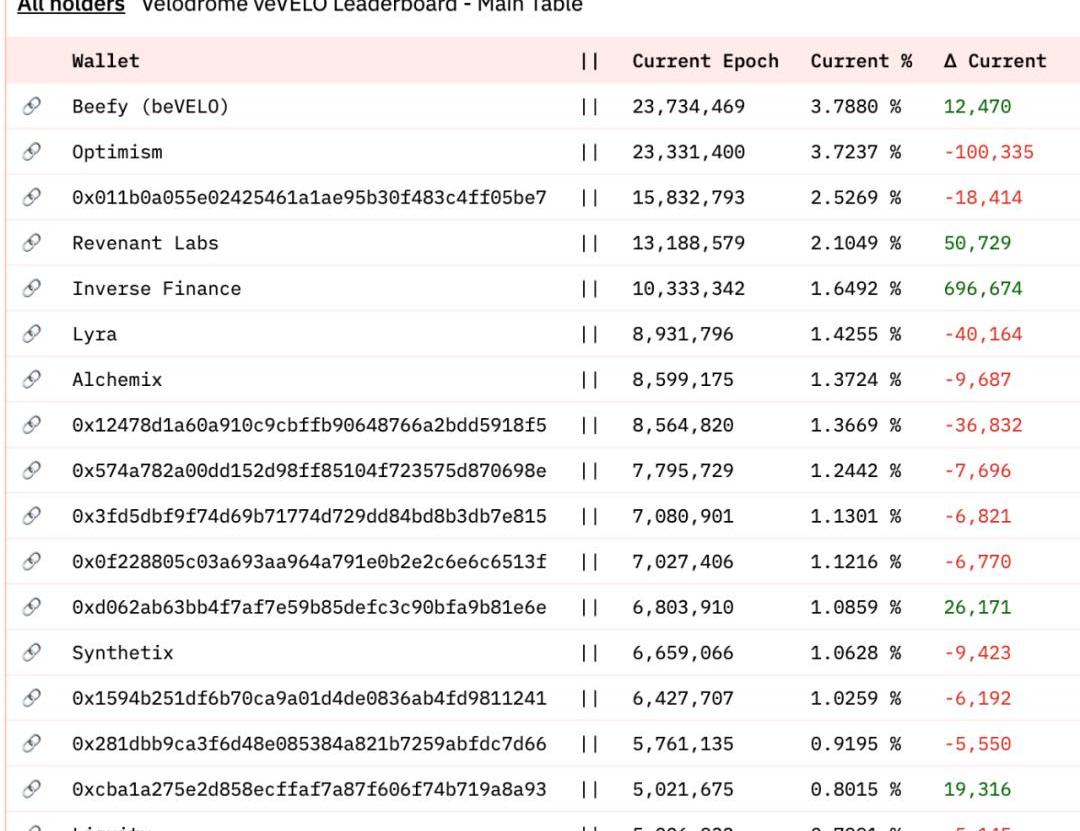Click the link icon beside Synthetix
Viewport: 1080px width, 831px height.
click(32, 652)
